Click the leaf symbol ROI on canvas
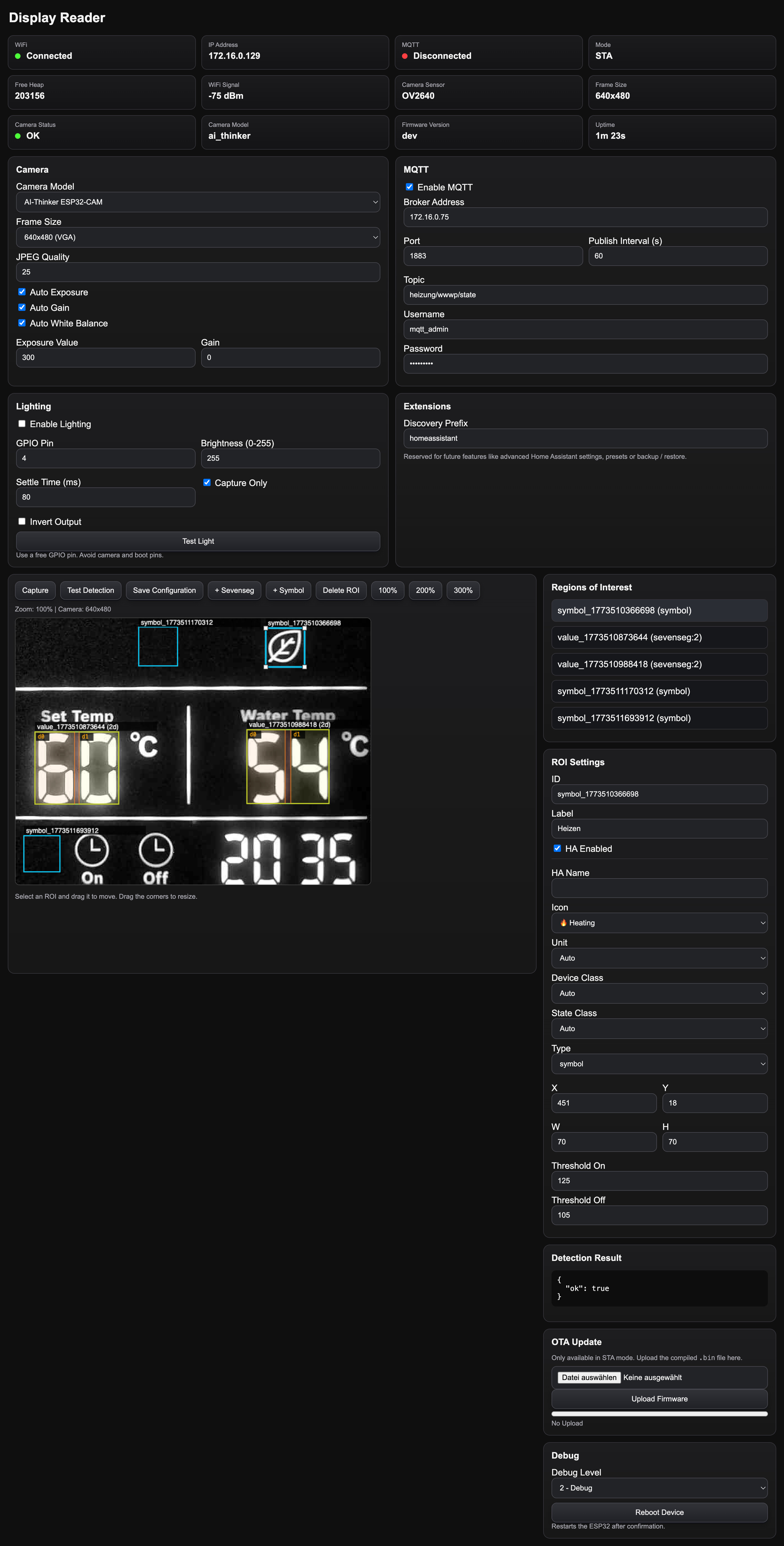 (285, 648)
